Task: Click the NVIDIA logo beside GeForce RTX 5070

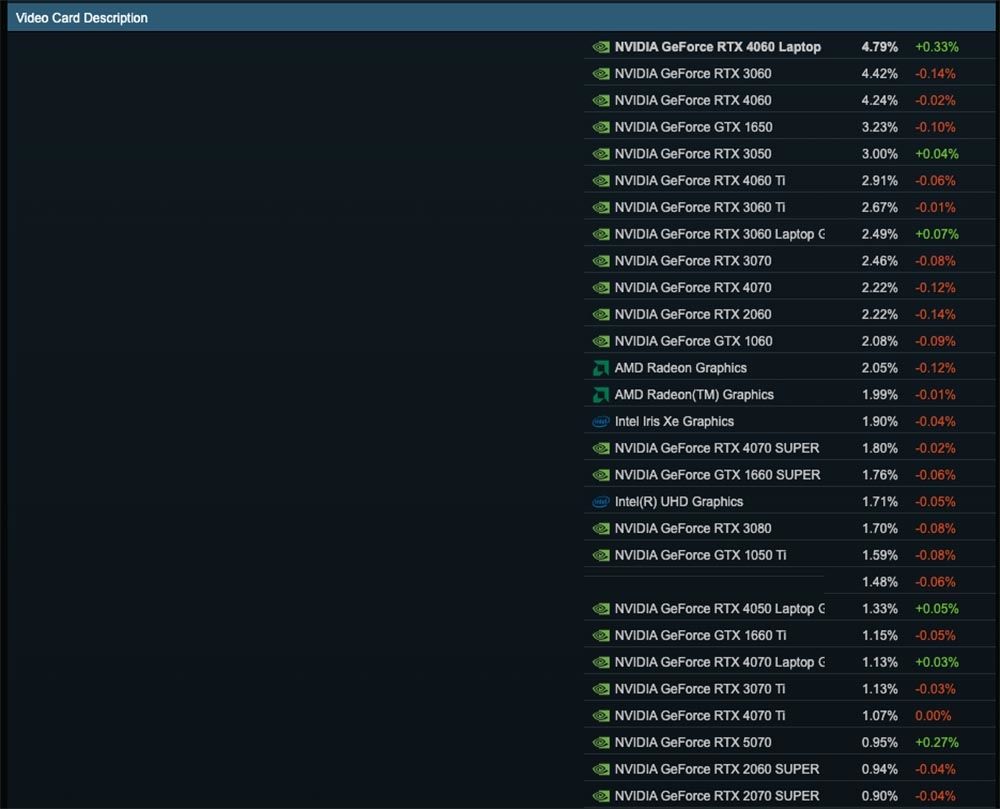Action: click(x=600, y=743)
